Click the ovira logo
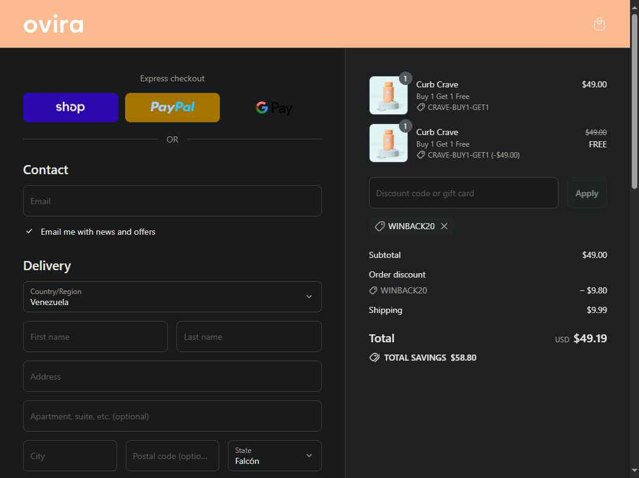This screenshot has width=639, height=478. click(x=53, y=24)
